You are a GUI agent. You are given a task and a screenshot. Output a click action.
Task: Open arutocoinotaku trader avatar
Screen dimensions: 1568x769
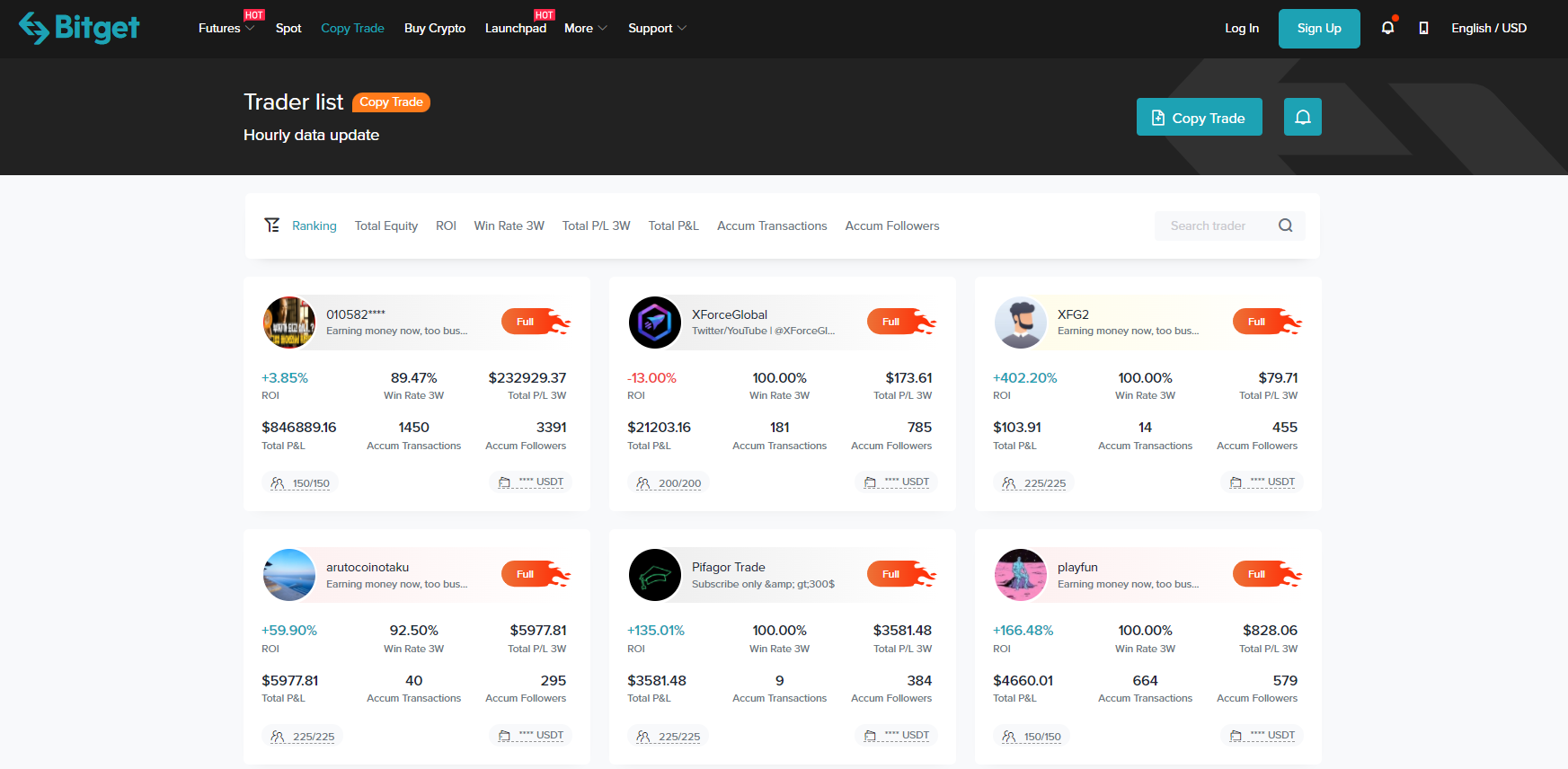tap(289, 575)
